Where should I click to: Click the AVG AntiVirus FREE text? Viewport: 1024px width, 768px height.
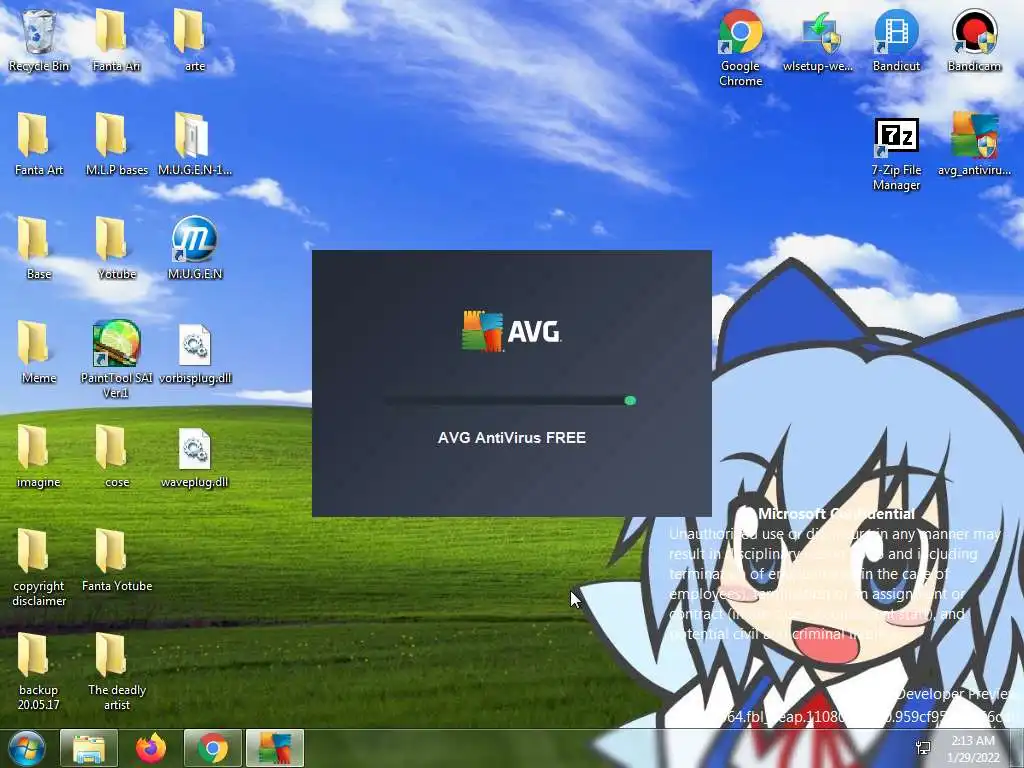pyautogui.click(x=511, y=438)
